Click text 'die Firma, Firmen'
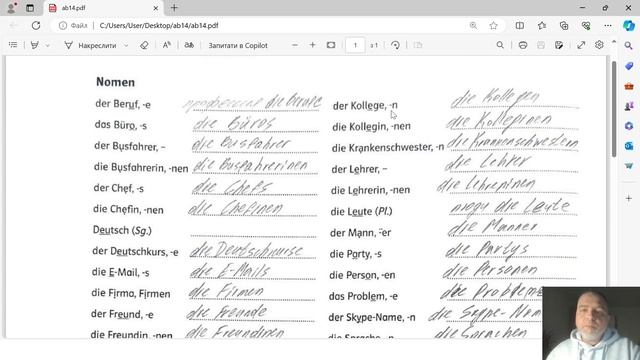Image resolution: width=640 pixels, height=360 pixels. point(131,293)
